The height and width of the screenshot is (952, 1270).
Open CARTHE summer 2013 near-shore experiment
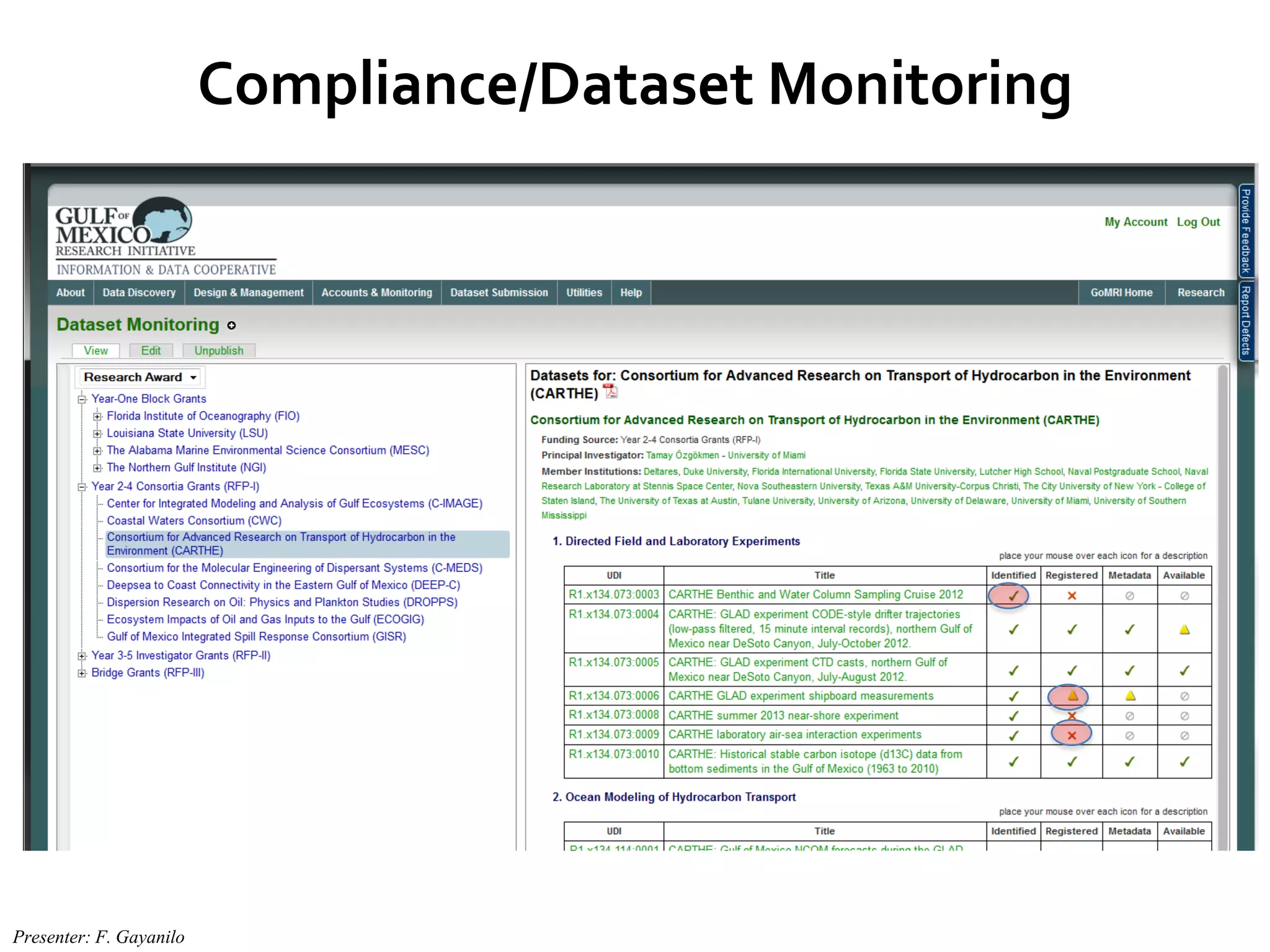[783, 716]
